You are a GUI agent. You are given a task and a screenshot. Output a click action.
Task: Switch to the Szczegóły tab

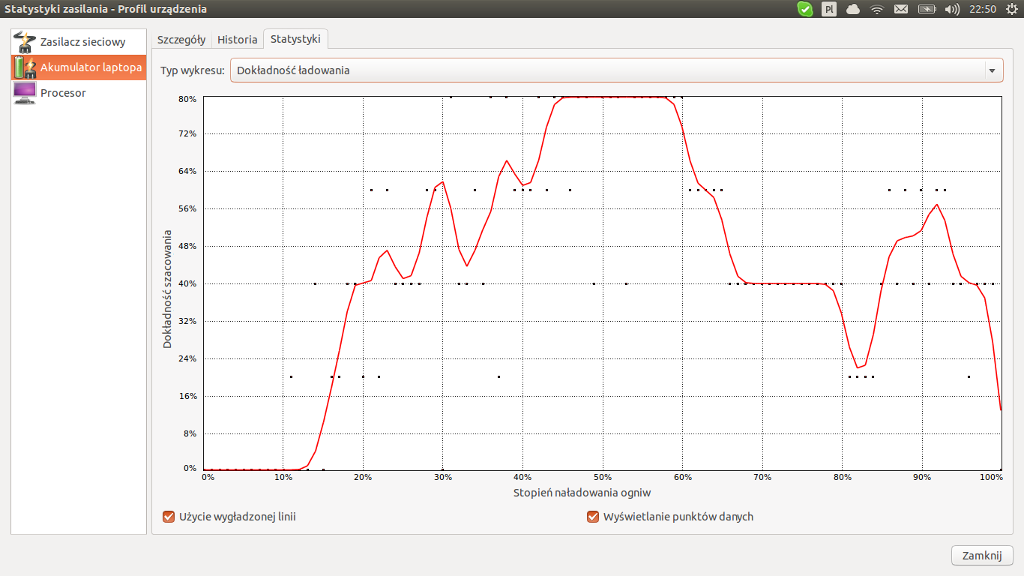[181, 39]
